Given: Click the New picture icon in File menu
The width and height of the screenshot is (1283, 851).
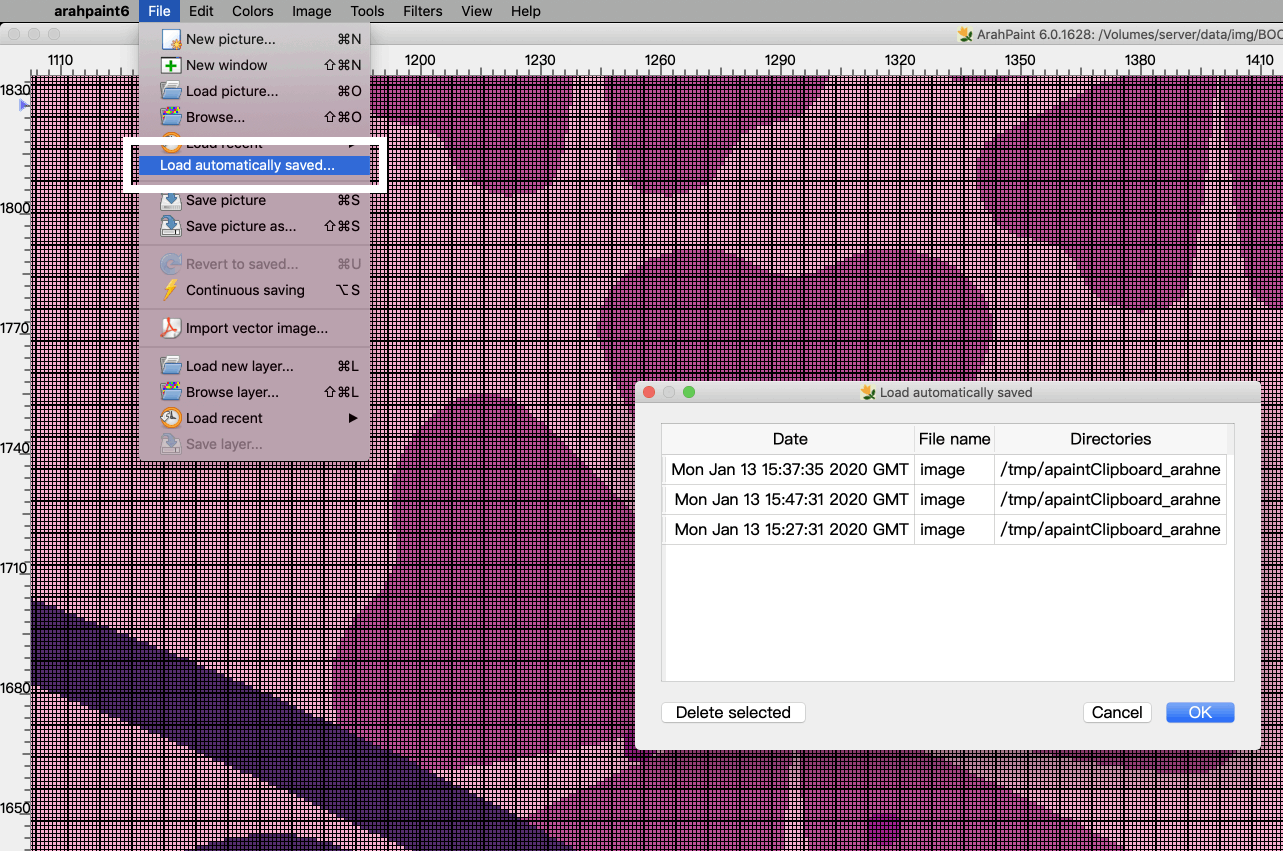Looking at the screenshot, I should click(171, 40).
